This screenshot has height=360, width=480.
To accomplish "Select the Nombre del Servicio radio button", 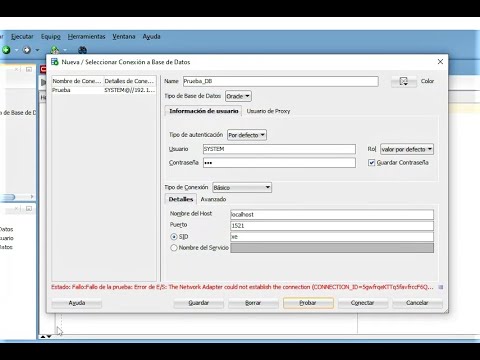I will tap(174, 248).
